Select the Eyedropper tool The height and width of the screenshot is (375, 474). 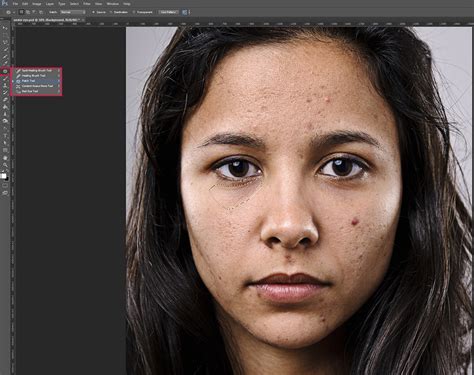click(5, 63)
